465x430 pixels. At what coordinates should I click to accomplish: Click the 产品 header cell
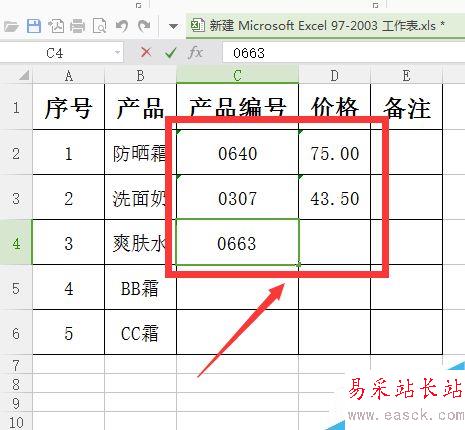click(x=140, y=107)
